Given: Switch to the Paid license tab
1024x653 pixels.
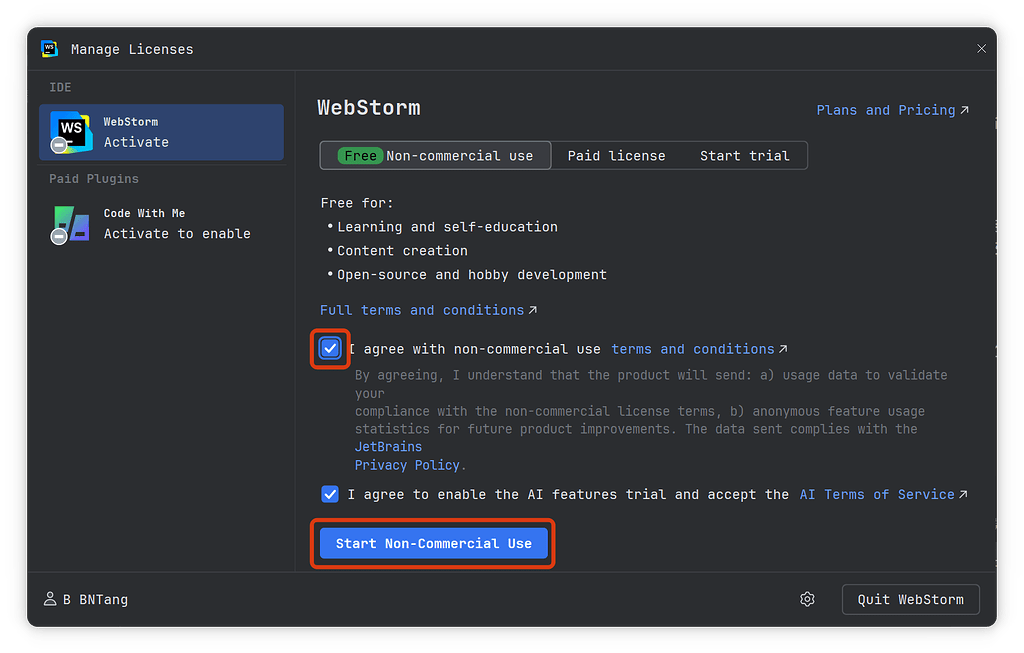Looking at the screenshot, I should click(616, 155).
